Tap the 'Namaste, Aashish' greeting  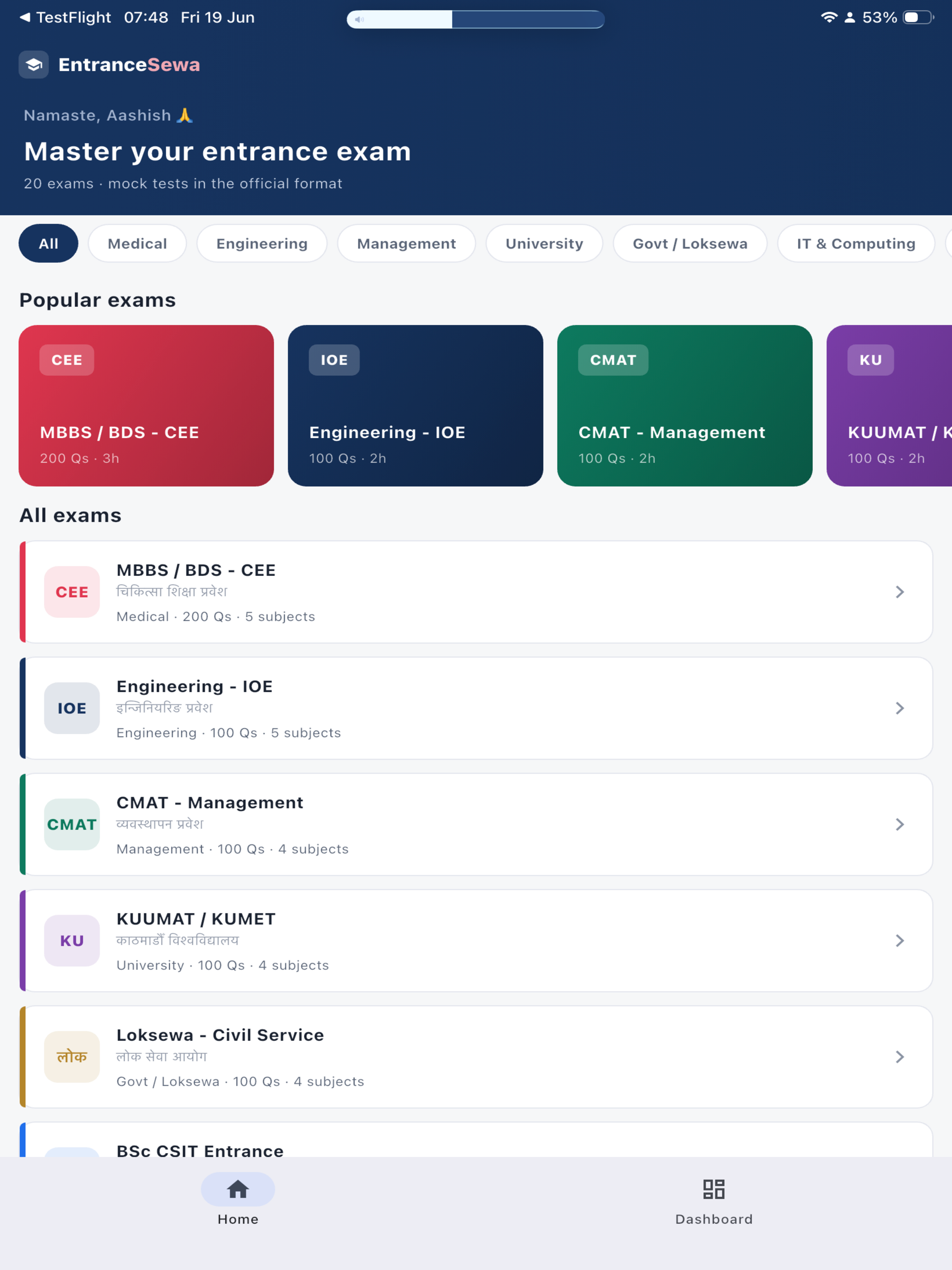(x=108, y=115)
